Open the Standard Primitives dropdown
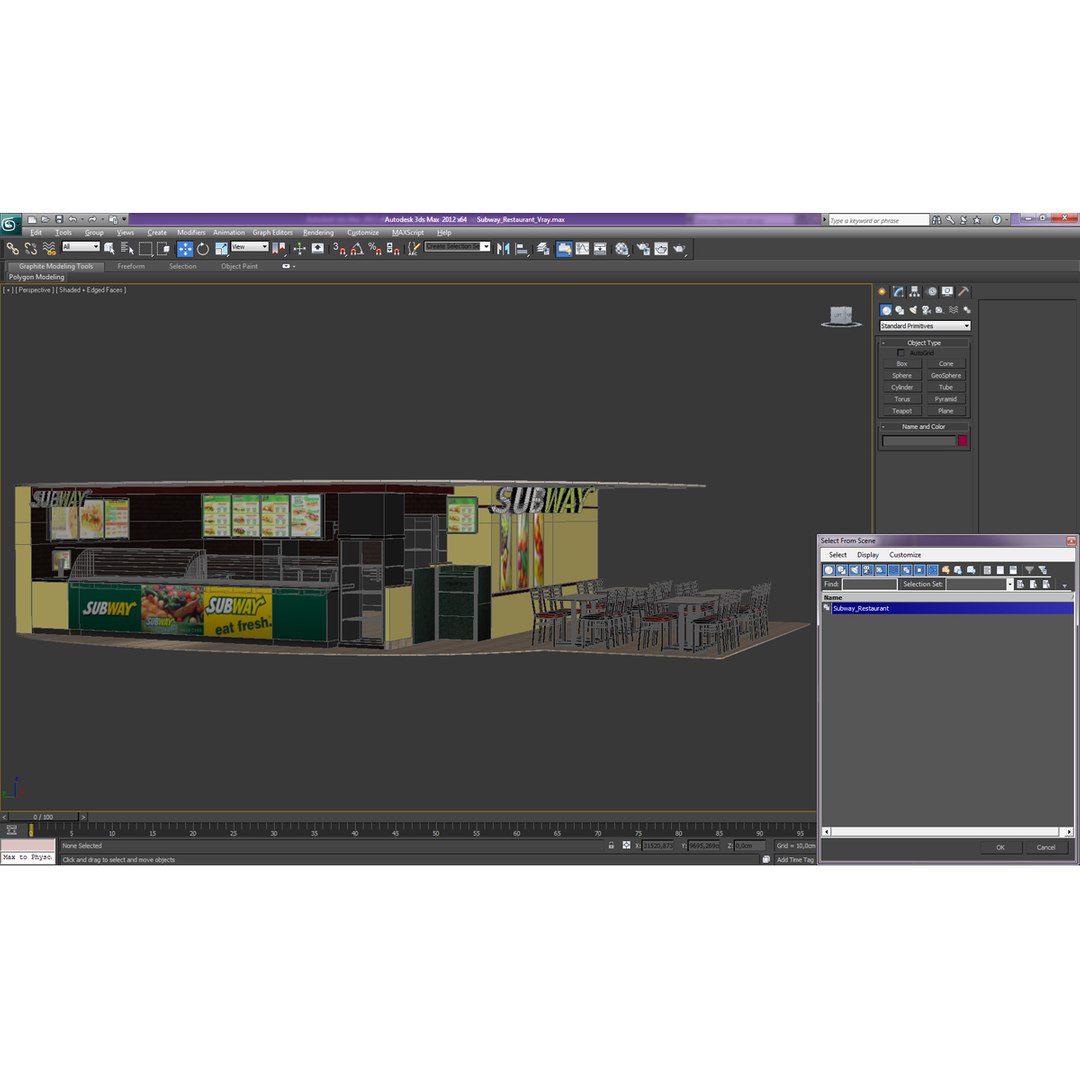 click(924, 326)
